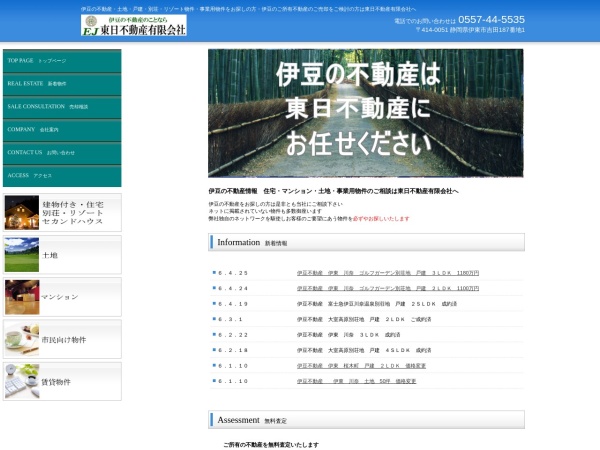Click the address 〒414-0051 text
The image size is (600, 450).
(x=470, y=30)
